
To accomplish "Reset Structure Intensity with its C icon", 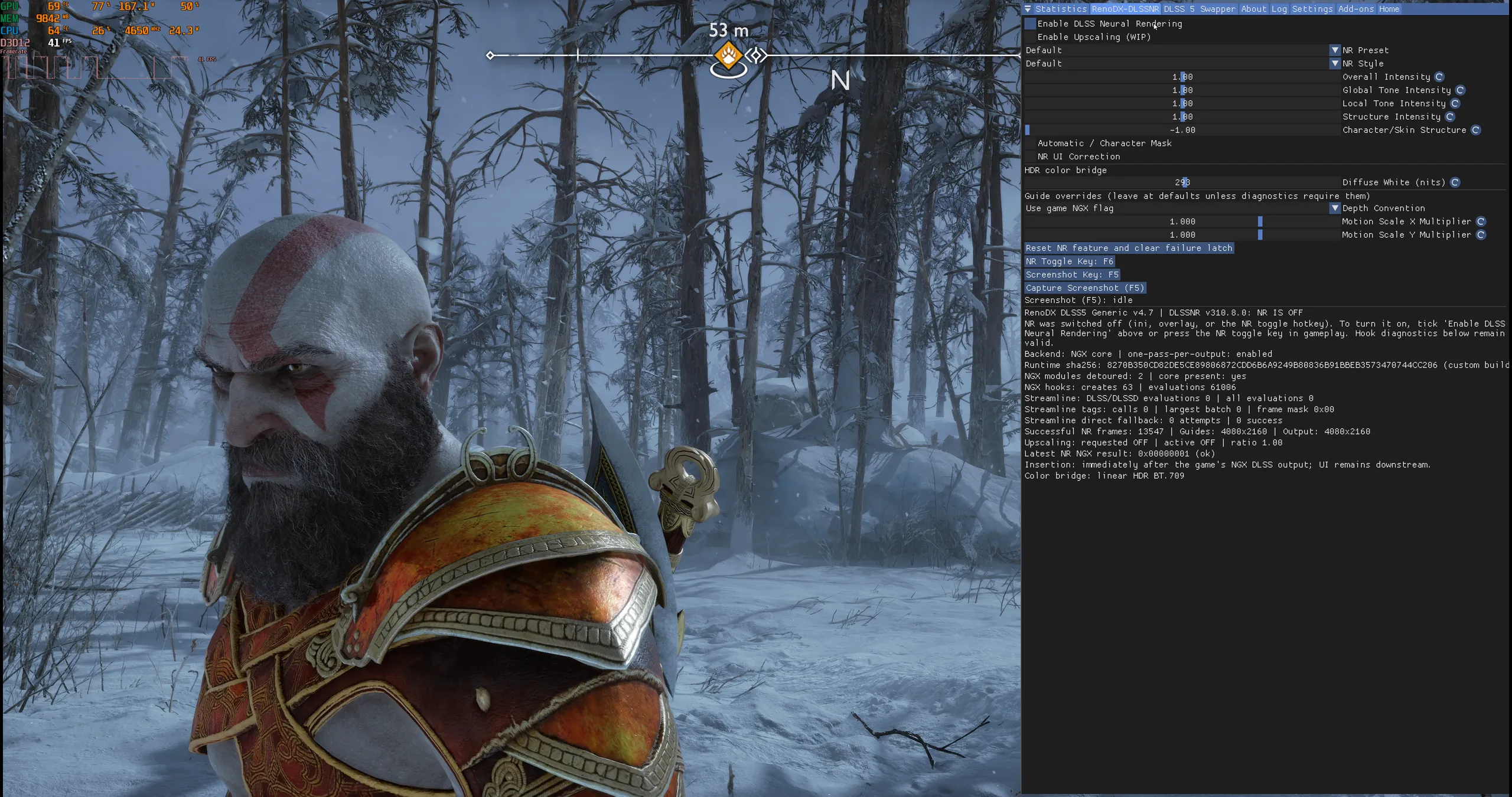I will pyautogui.click(x=1449, y=117).
